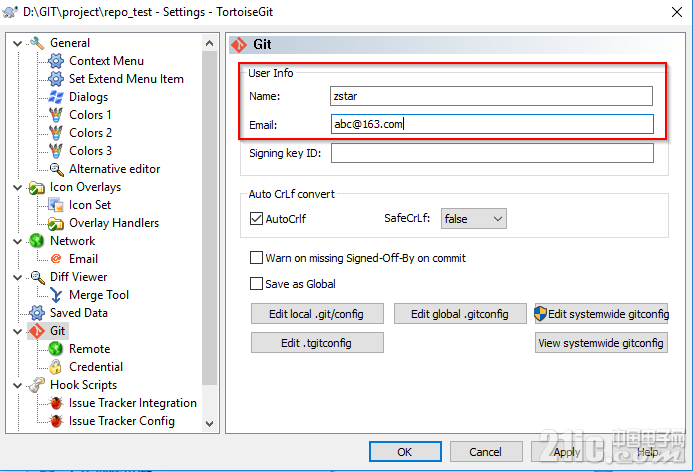Click the Cancel button
693x472 pixels.
(486, 452)
